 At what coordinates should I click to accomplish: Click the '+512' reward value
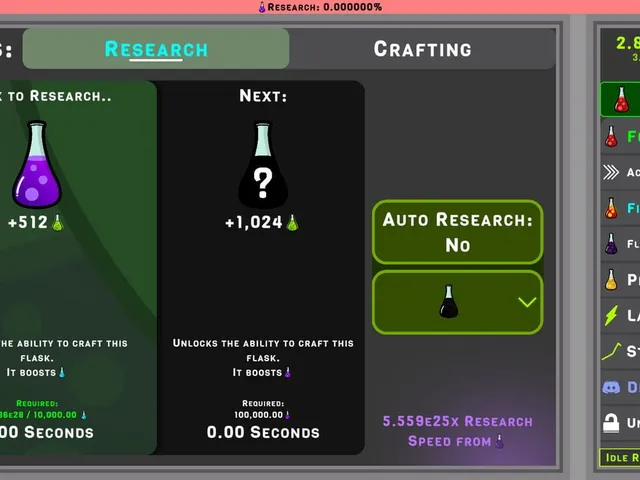(x=28, y=222)
